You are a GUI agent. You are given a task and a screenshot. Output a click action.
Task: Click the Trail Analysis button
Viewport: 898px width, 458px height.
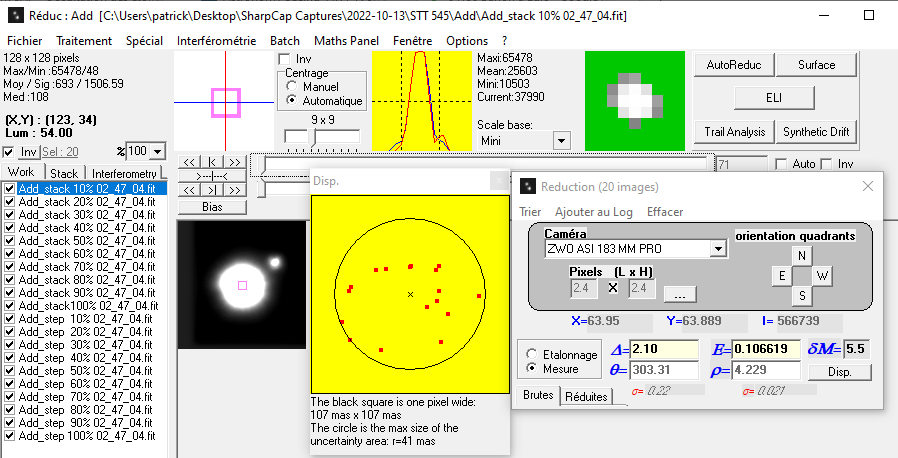pyautogui.click(x=733, y=131)
